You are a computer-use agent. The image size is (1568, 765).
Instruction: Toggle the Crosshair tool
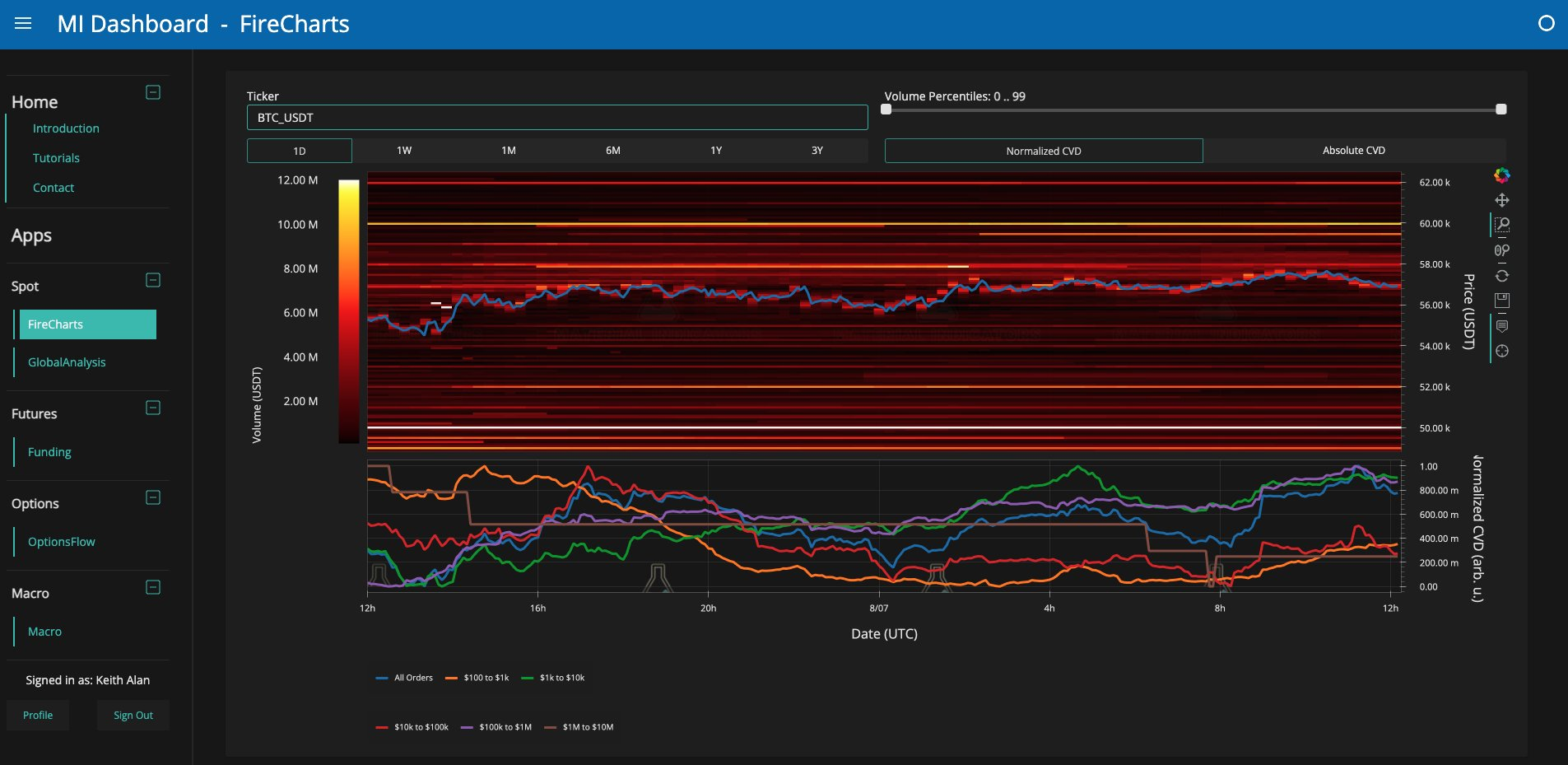click(1502, 351)
